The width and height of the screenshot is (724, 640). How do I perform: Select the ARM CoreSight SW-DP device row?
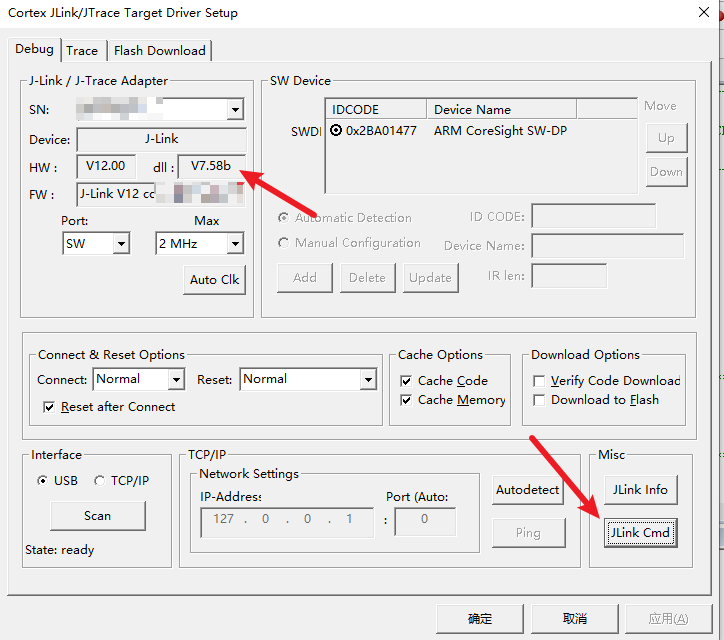pyautogui.click(x=500, y=131)
